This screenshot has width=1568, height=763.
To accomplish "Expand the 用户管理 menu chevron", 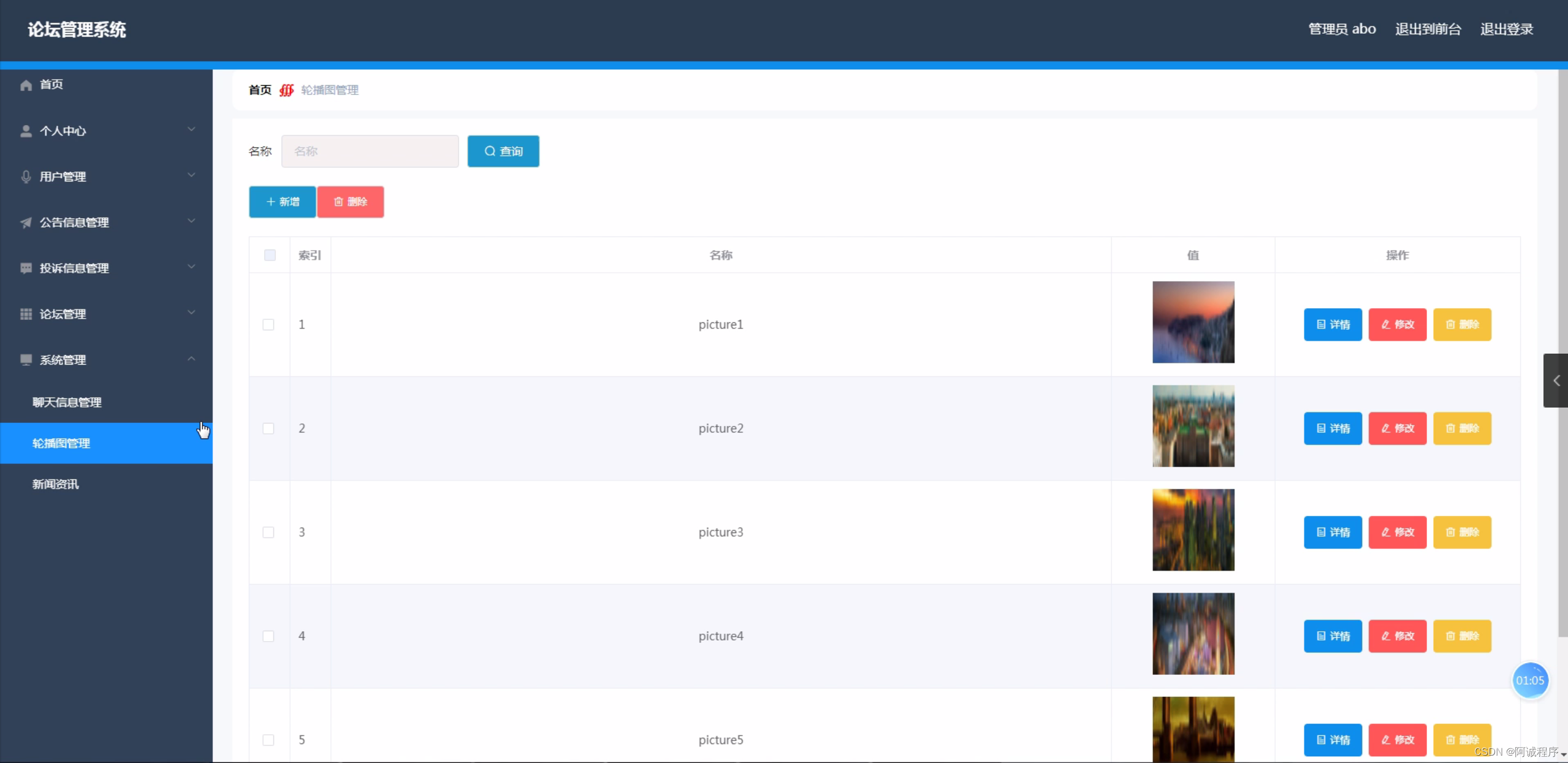I will pos(191,175).
